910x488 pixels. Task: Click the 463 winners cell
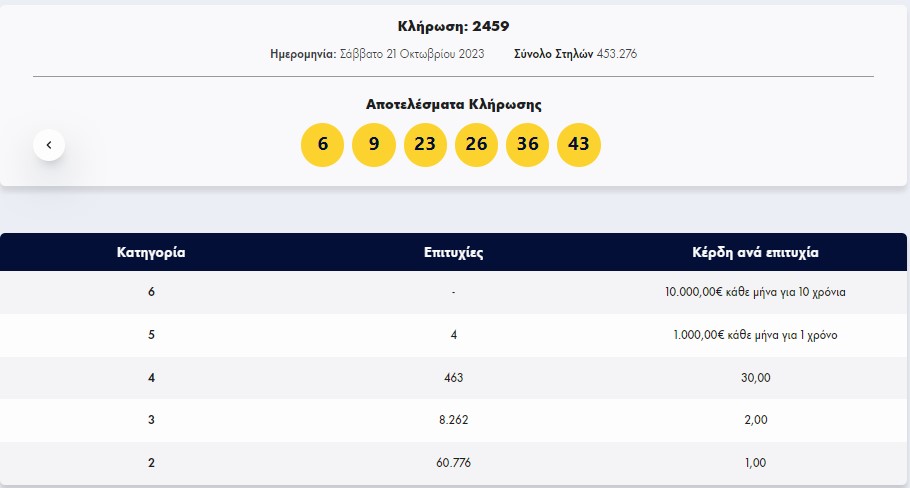454,378
